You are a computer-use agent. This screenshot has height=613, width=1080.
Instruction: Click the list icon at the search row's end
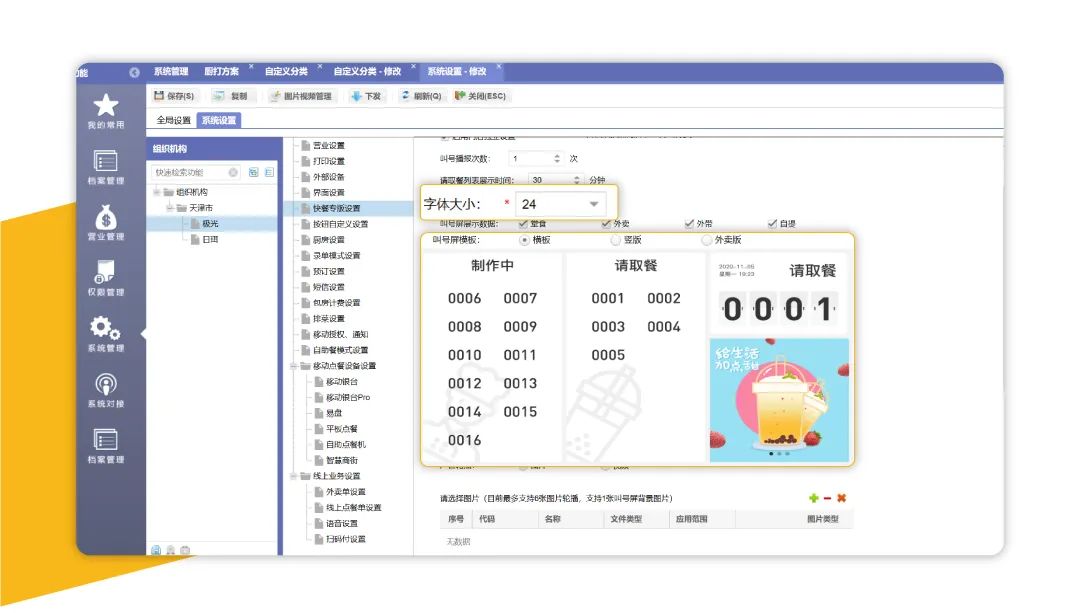pos(269,172)
